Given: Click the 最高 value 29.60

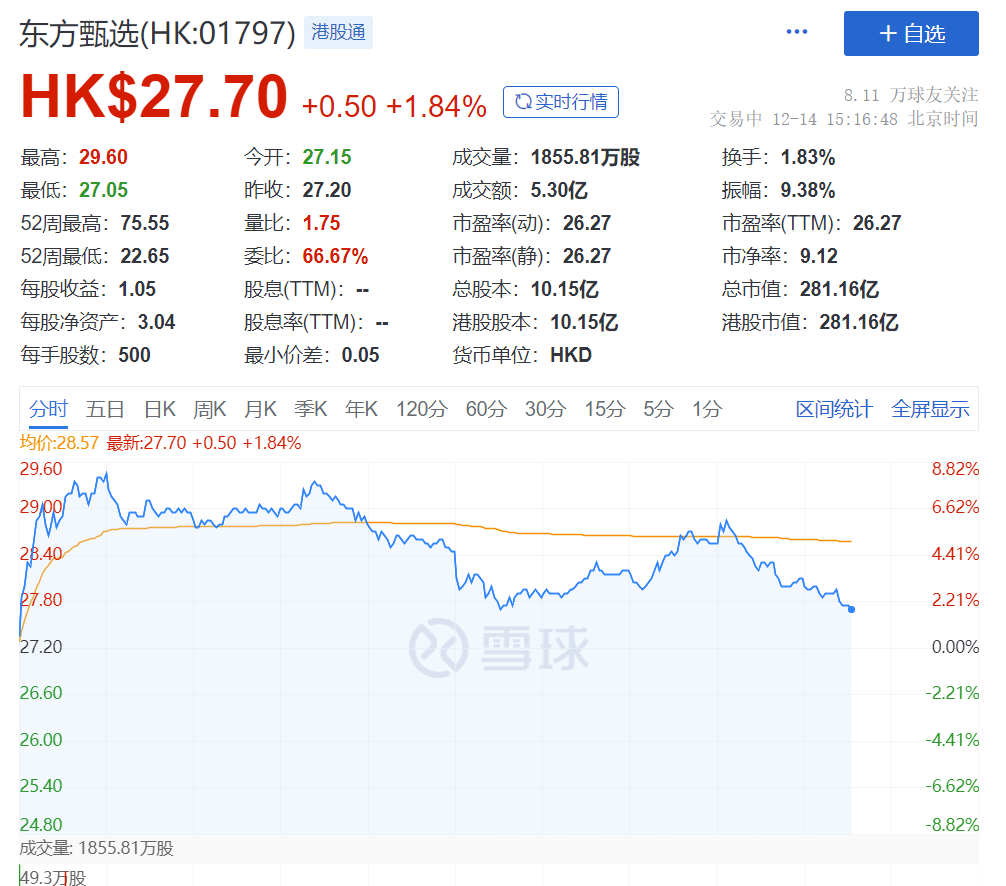Looking at the screenshot, I should pos(103,157).
